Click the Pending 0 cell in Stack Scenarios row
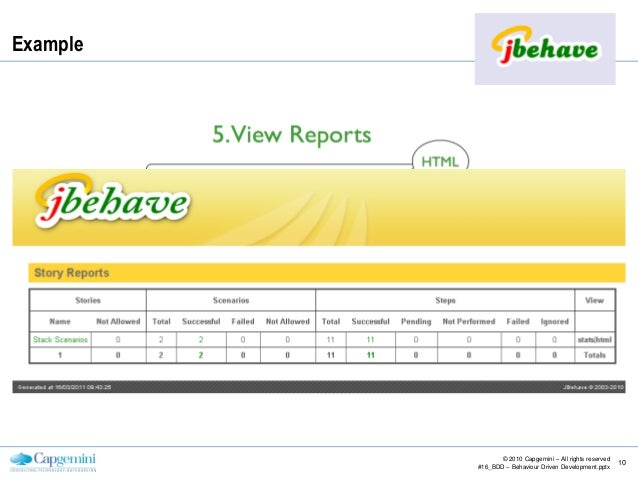 pos(416,339)
